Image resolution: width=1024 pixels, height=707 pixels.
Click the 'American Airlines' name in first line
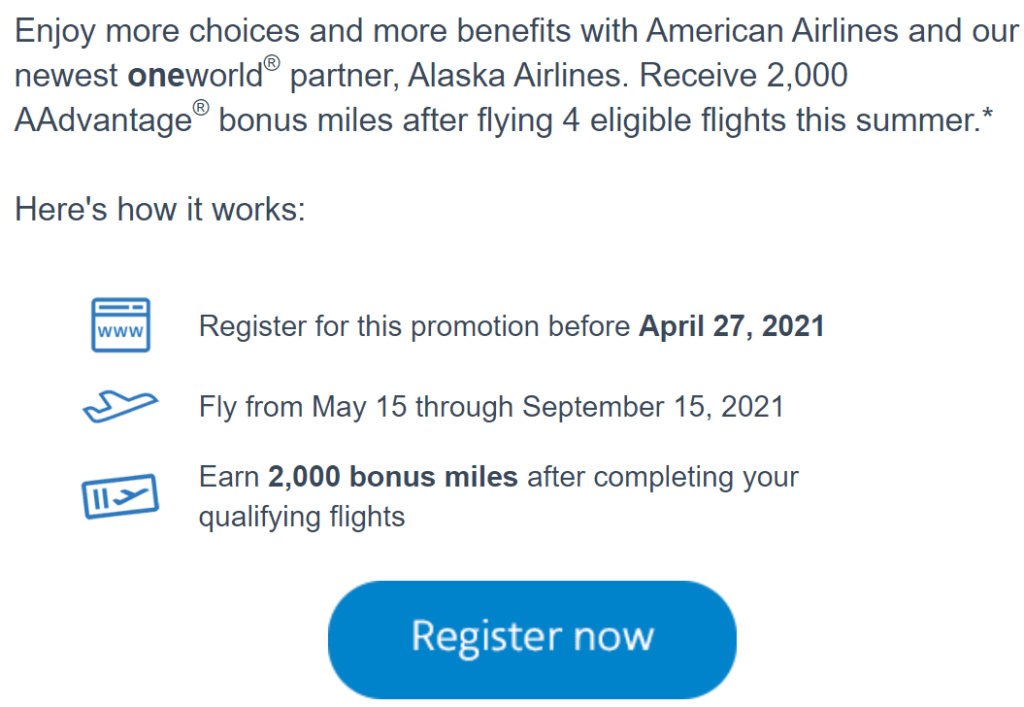[x=773, y=30]
